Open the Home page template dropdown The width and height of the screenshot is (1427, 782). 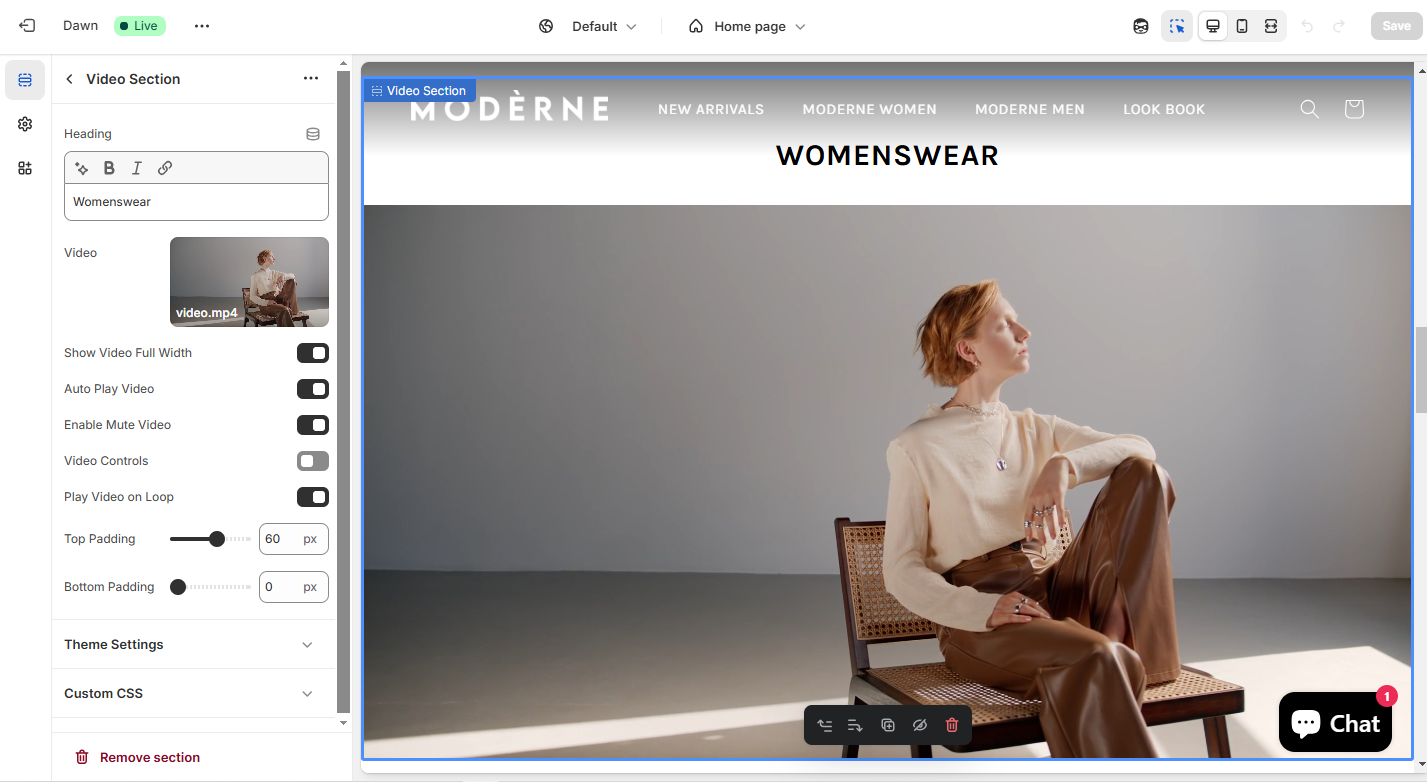coord(747,26)
